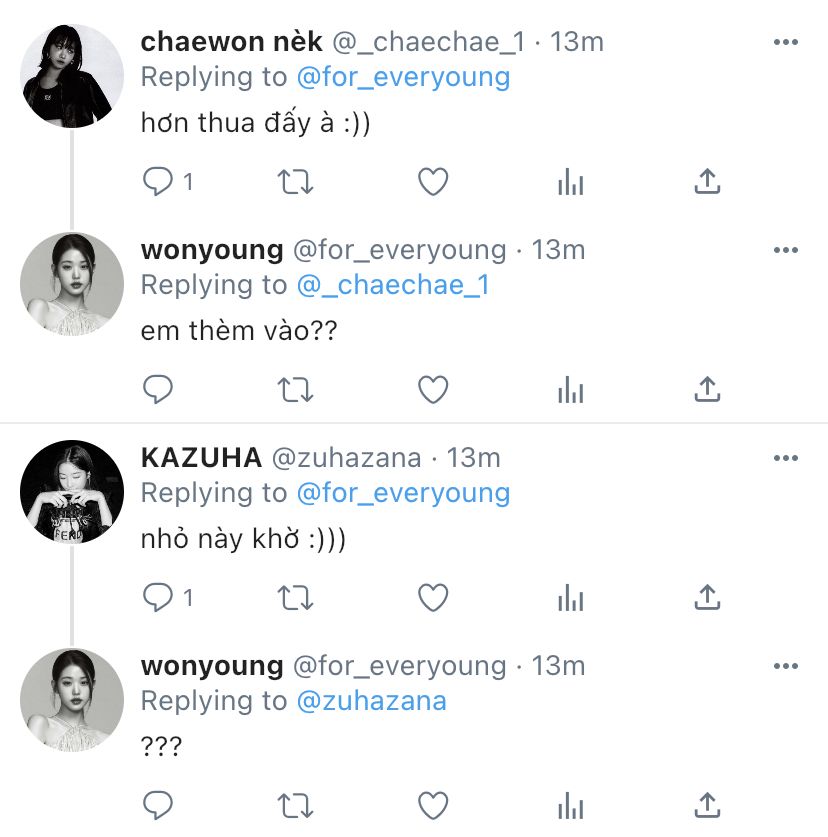View analytics of wonyoung's "???" tweet
Viewport: 828px width, 837px height.
(x=571, y=805)
